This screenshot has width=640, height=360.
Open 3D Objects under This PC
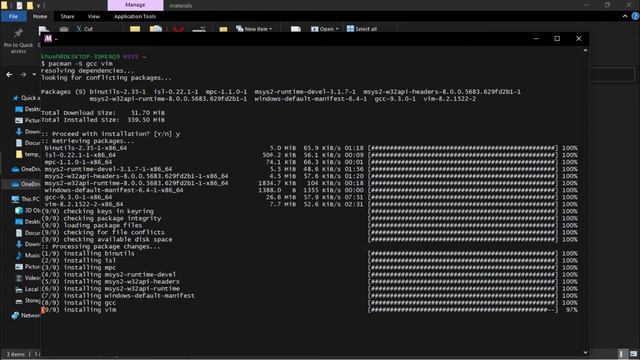pyautogui.click(x=28, y=211)
